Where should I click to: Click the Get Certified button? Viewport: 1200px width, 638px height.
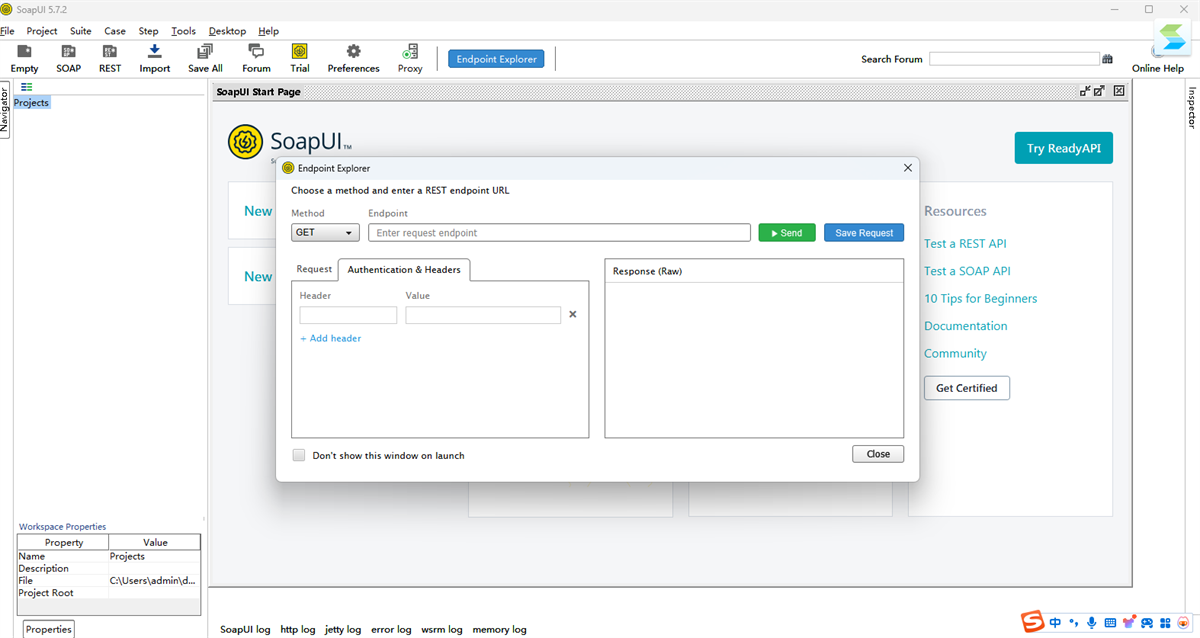click(x=966, y=388)
